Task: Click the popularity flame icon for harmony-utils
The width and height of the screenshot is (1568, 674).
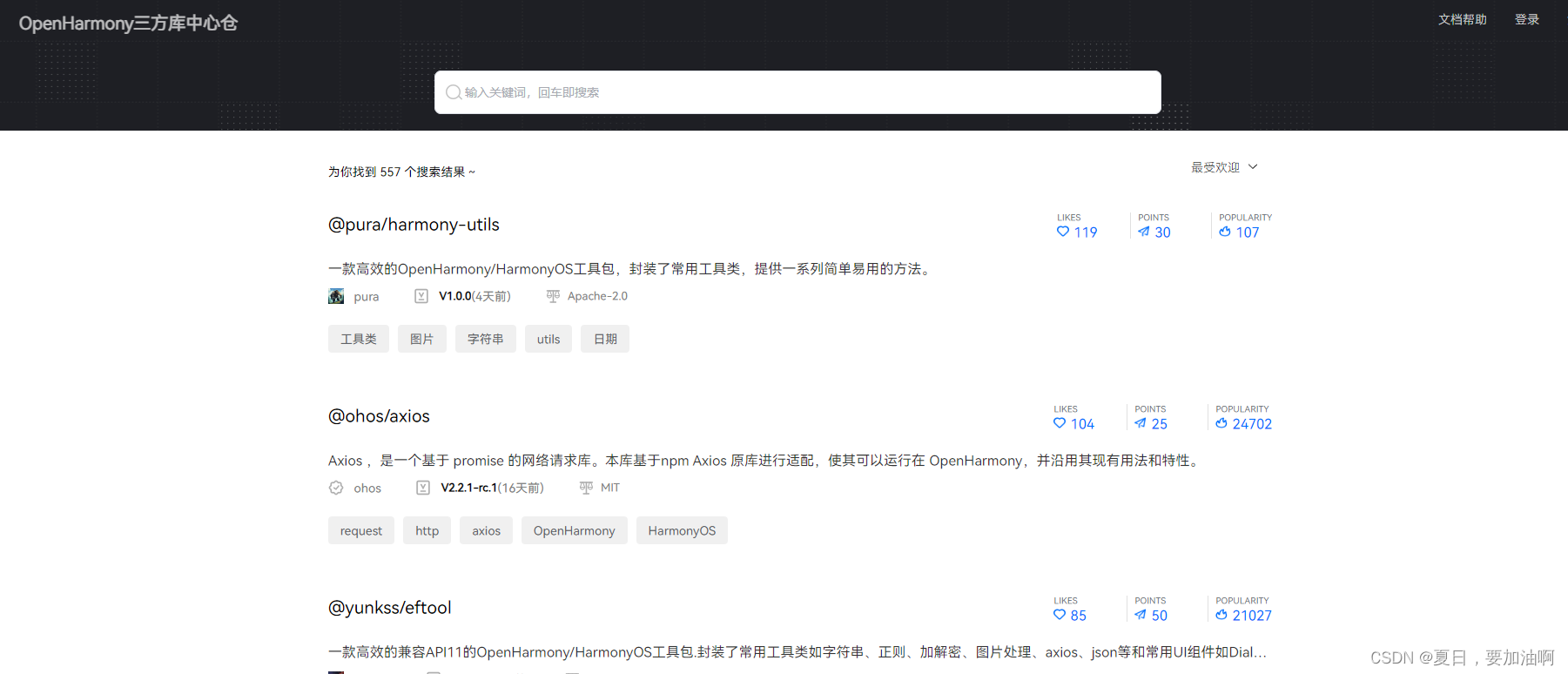Action: pyautogui.click(x=1225, y=232)
